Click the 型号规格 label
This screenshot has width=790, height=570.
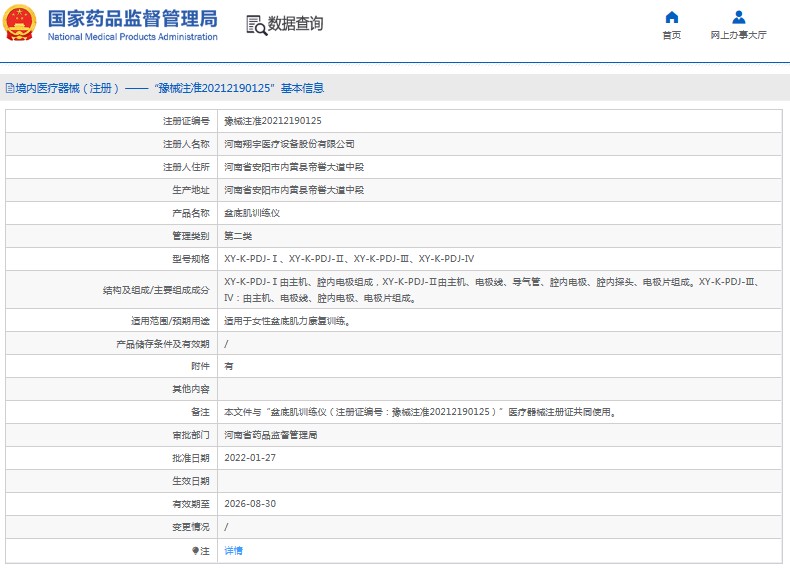[x=190, y=259]
